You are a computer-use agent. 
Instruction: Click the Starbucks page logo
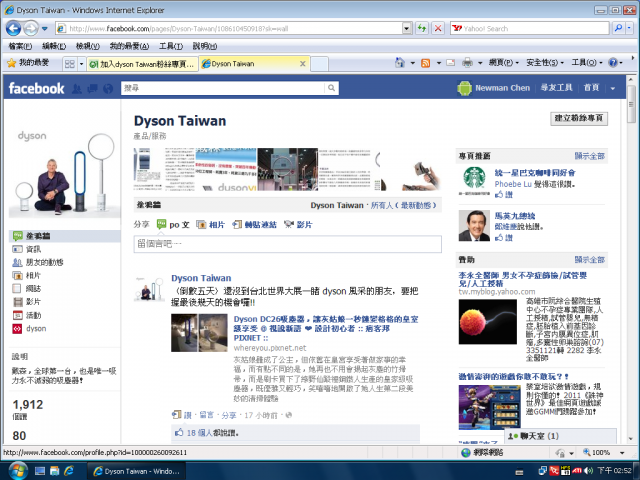(474, 179)
